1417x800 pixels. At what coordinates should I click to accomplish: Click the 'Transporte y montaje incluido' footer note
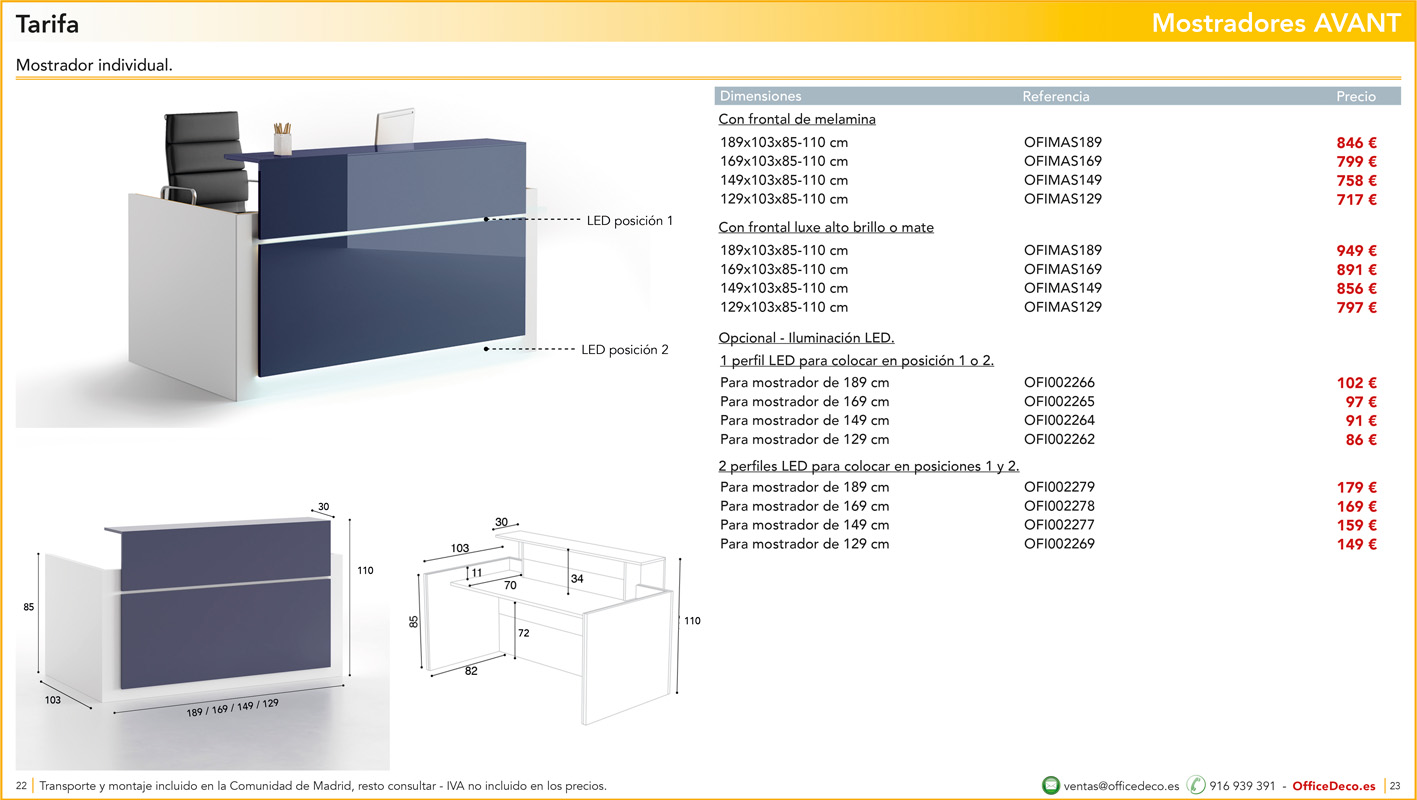[x=322, y=786]
